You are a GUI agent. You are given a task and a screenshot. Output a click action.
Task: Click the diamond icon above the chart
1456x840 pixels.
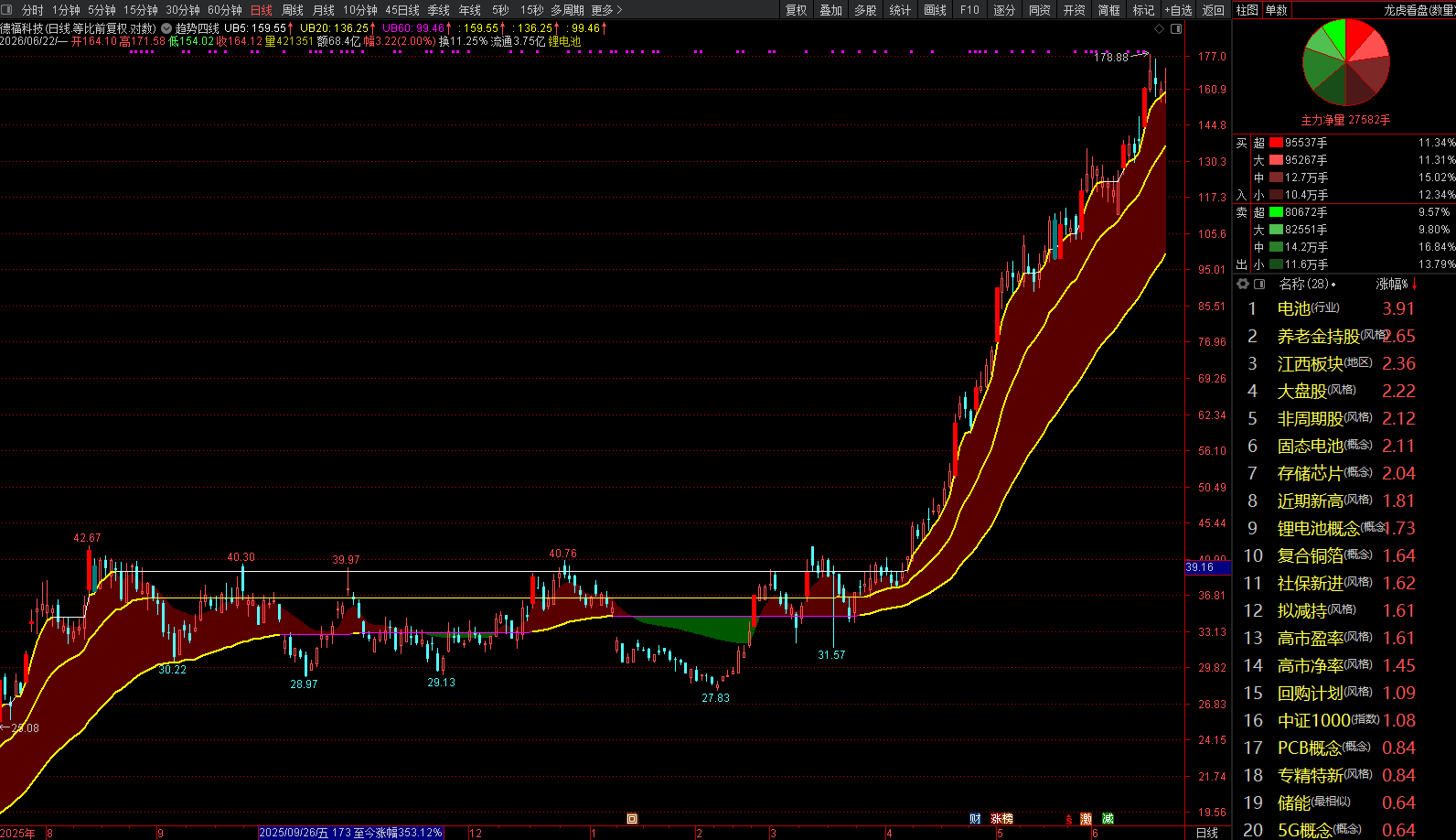(1160, 29)
